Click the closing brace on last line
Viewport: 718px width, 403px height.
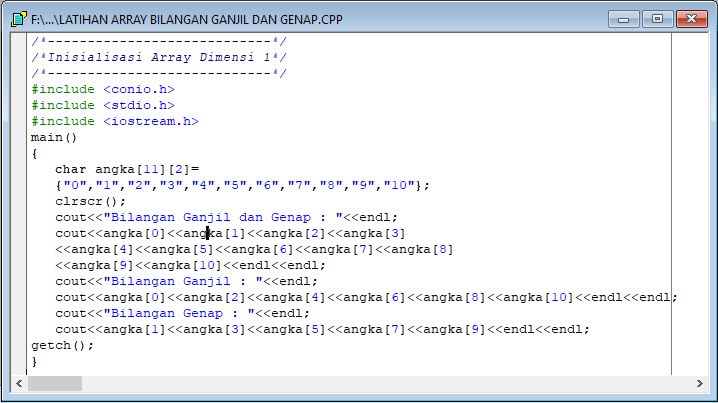coord(34,362)
